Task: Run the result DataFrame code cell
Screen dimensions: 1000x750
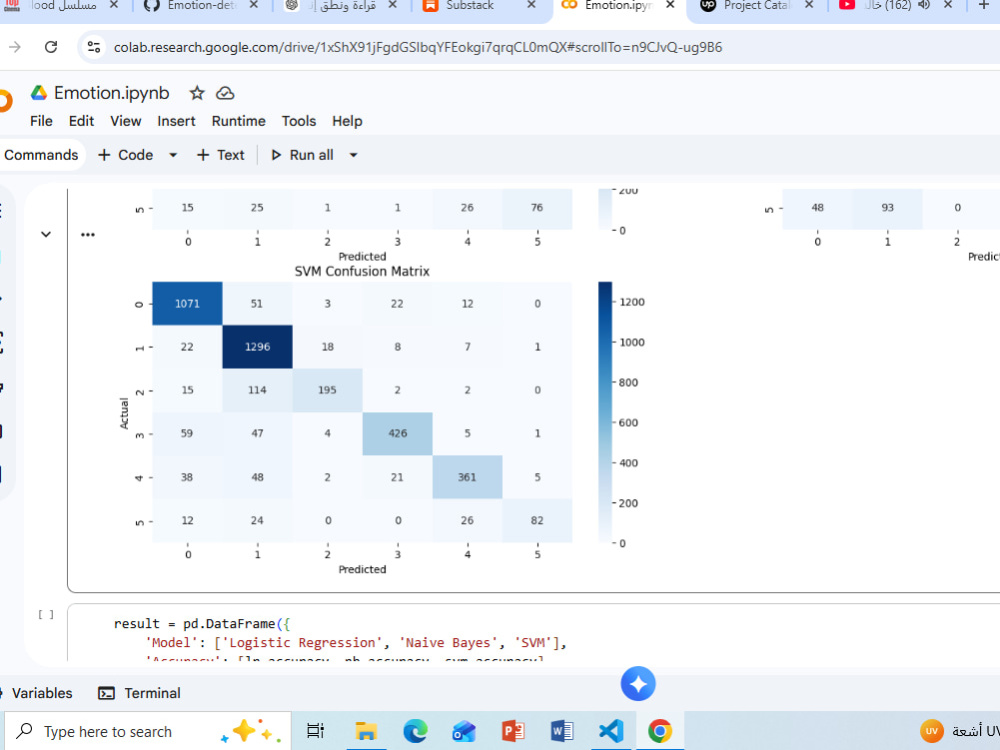Action: [46, 615]
